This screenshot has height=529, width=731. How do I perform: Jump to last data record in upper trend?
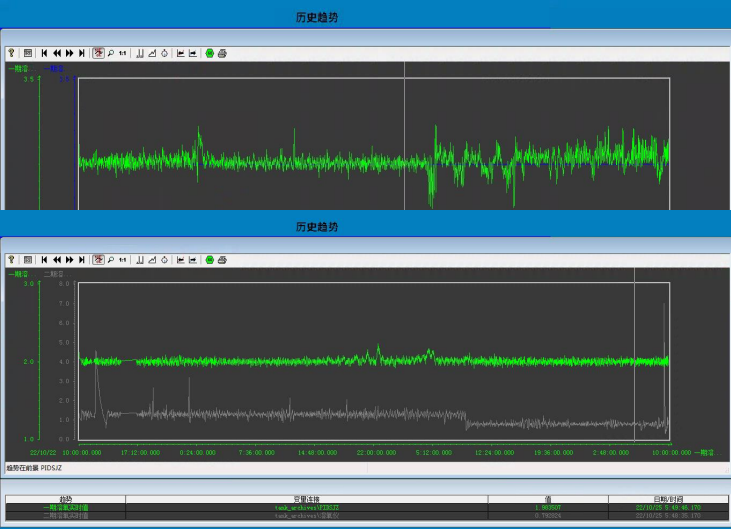click(82, 53)
